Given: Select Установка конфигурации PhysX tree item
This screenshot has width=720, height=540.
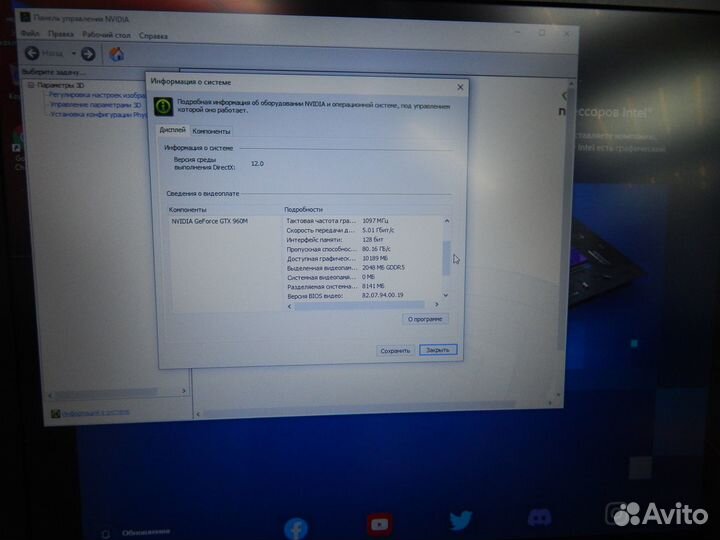Looking at the screenshot, I should (98, 114).
